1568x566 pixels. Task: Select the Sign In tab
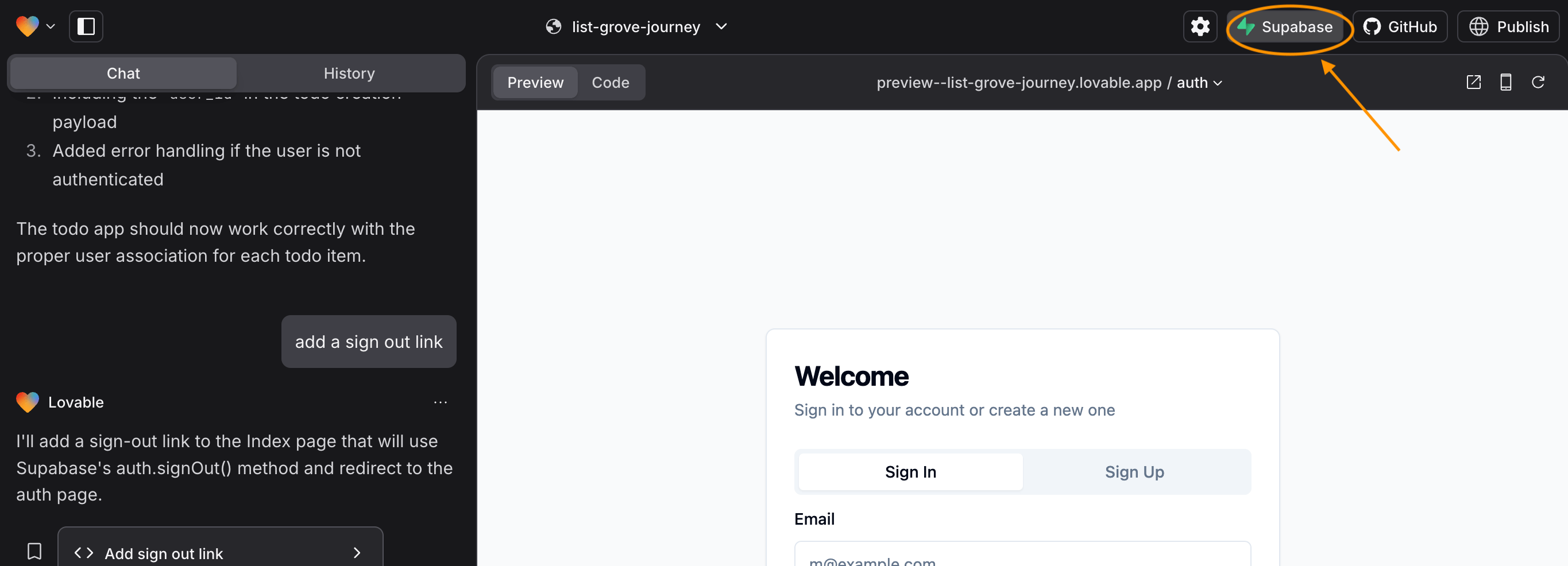910,472
